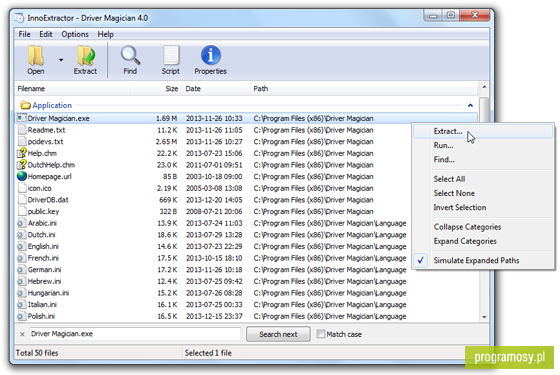
Task: Click the date 2011-07-01 09:51
Action: click(214, 165)
